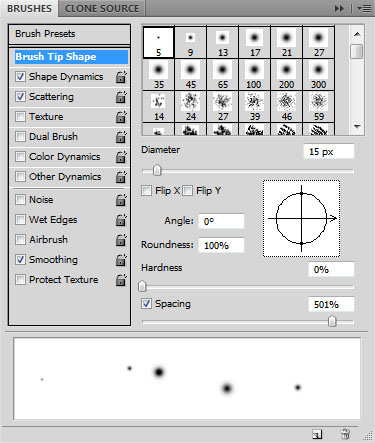This screenshot has height=443, width=375.
Task: Disable the Shape Dynamics checkbox
Action: point(20,77)
